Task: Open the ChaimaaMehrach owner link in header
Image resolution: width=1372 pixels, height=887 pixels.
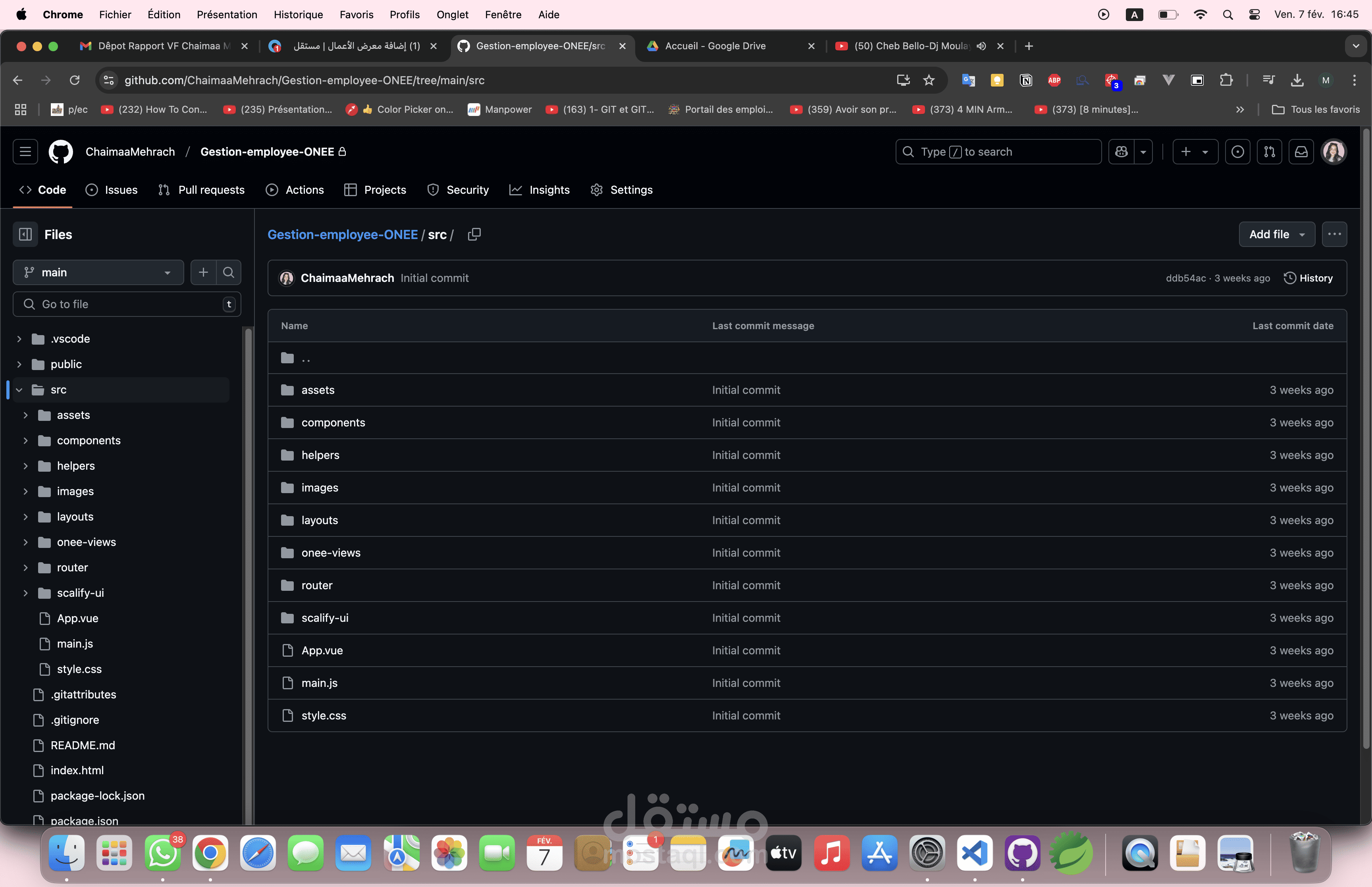Action: click(x=130, y=152)
